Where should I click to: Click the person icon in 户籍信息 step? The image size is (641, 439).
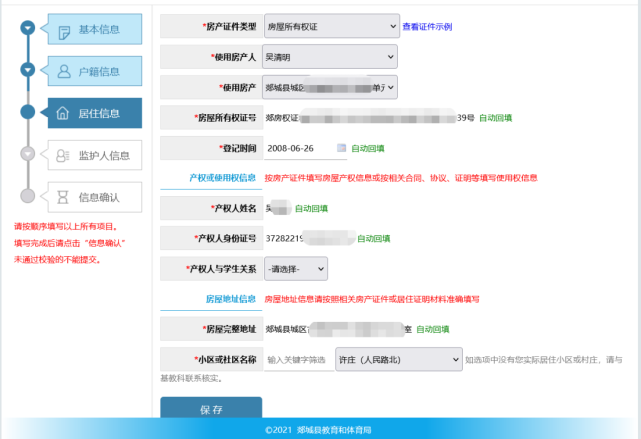pos(64,71)
